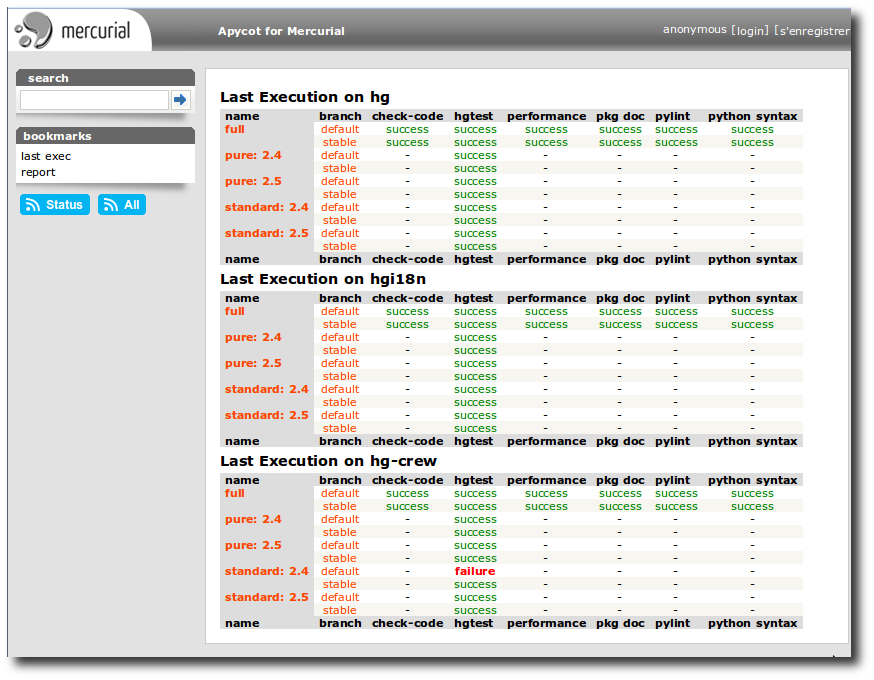This screenshot has width=874, height=680.
Task: Click default branch of hg-crew standard: 2.4
Action: pyautogui.click(x=339, y=571)
